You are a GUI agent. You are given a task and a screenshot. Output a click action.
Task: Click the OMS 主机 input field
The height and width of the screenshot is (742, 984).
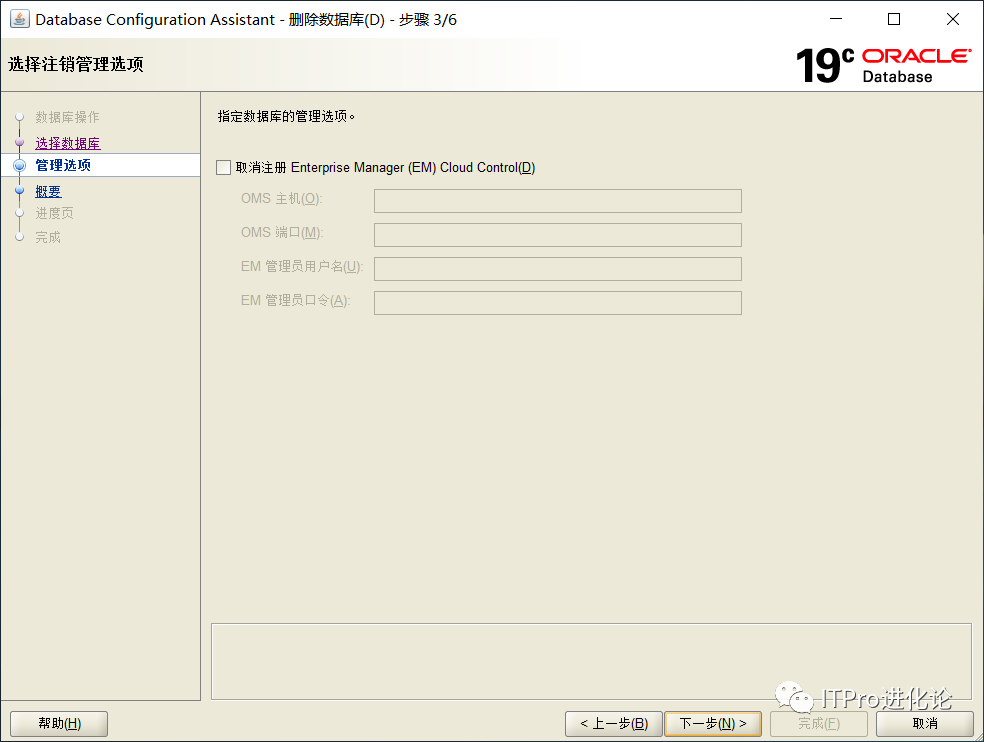[x=557, y=201]
